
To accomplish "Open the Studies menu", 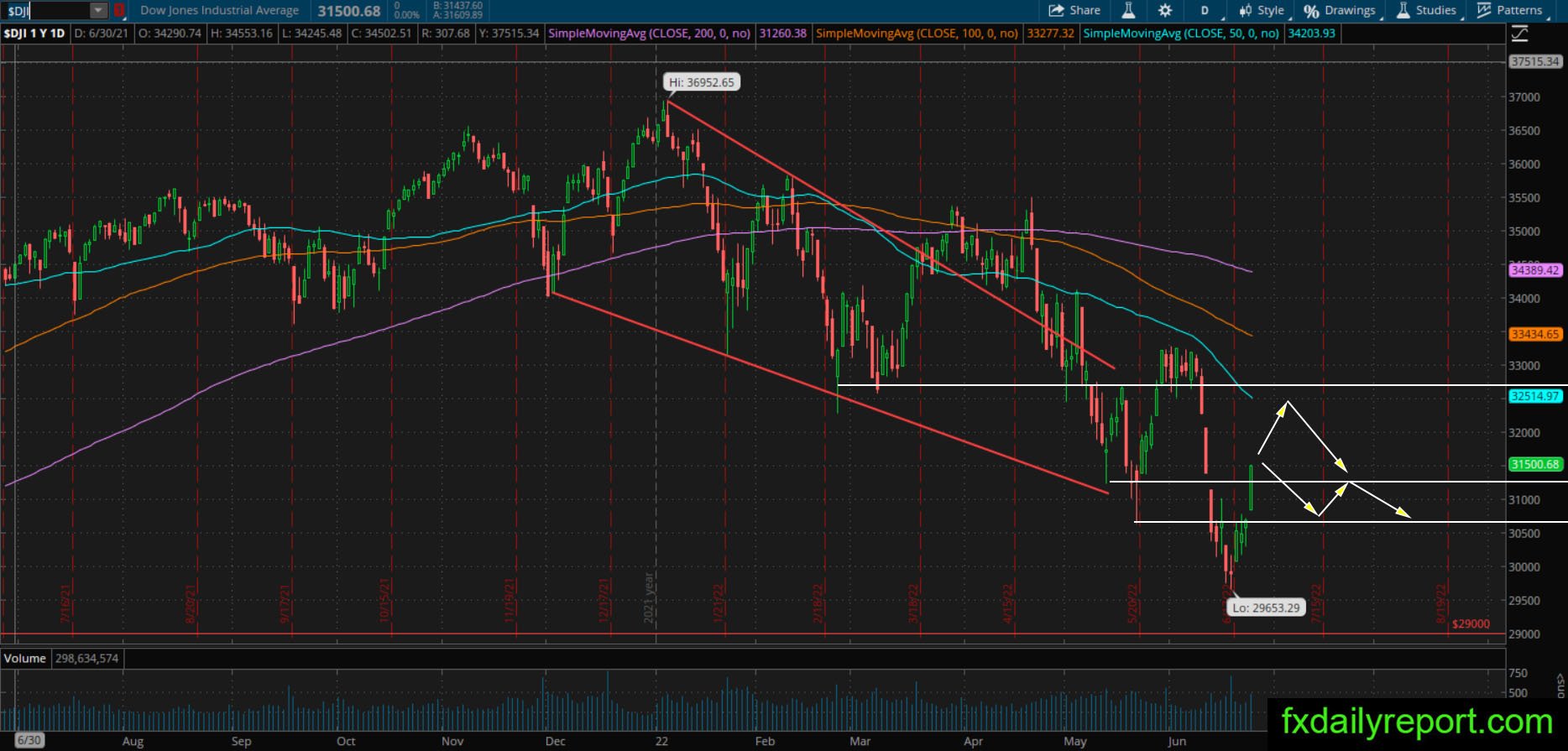I will [x=1427, y=11].
